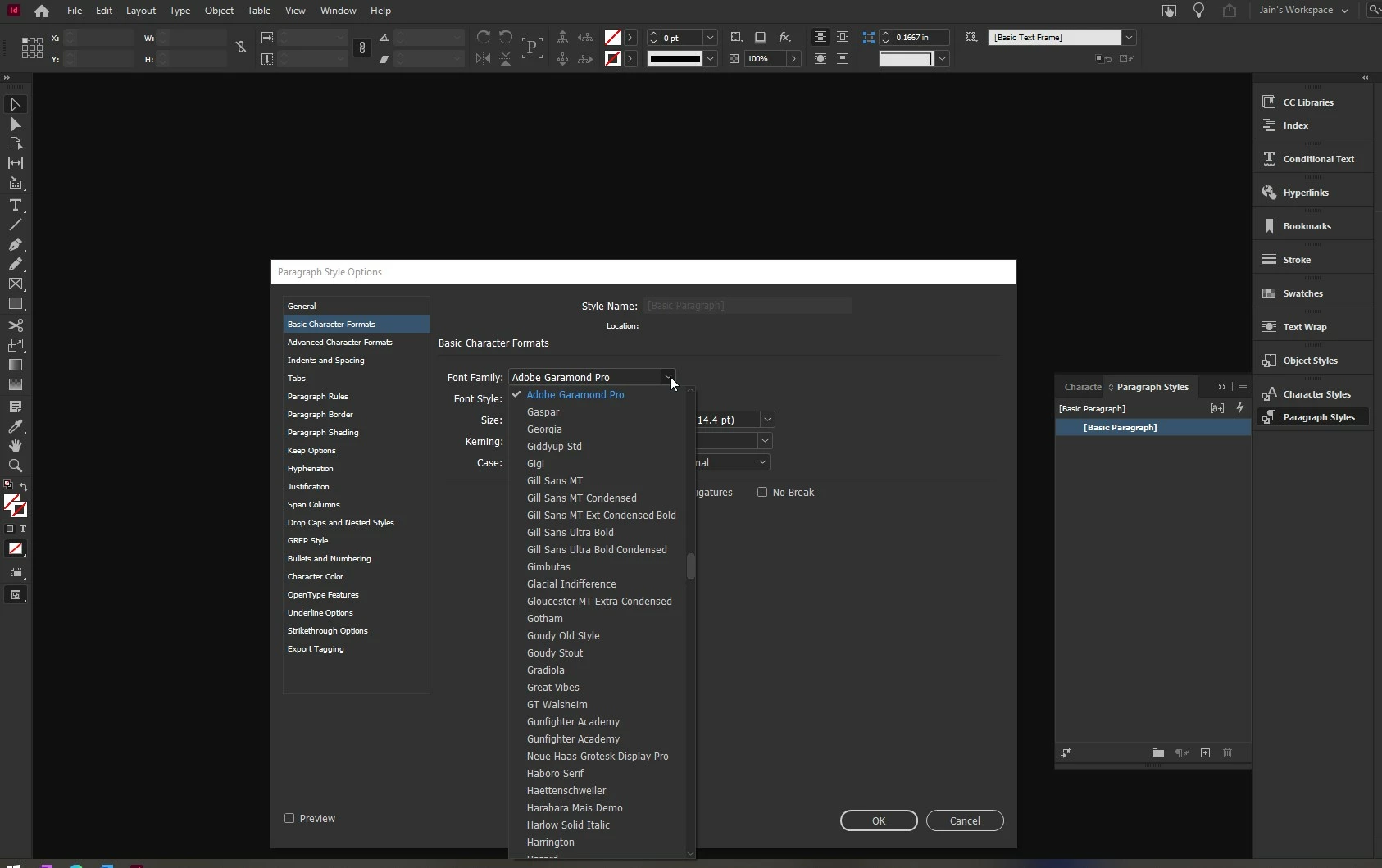The image size is (1382, 868).
Task: Select the Page tool
Action: pyautogui.click(x=16, y=143)
